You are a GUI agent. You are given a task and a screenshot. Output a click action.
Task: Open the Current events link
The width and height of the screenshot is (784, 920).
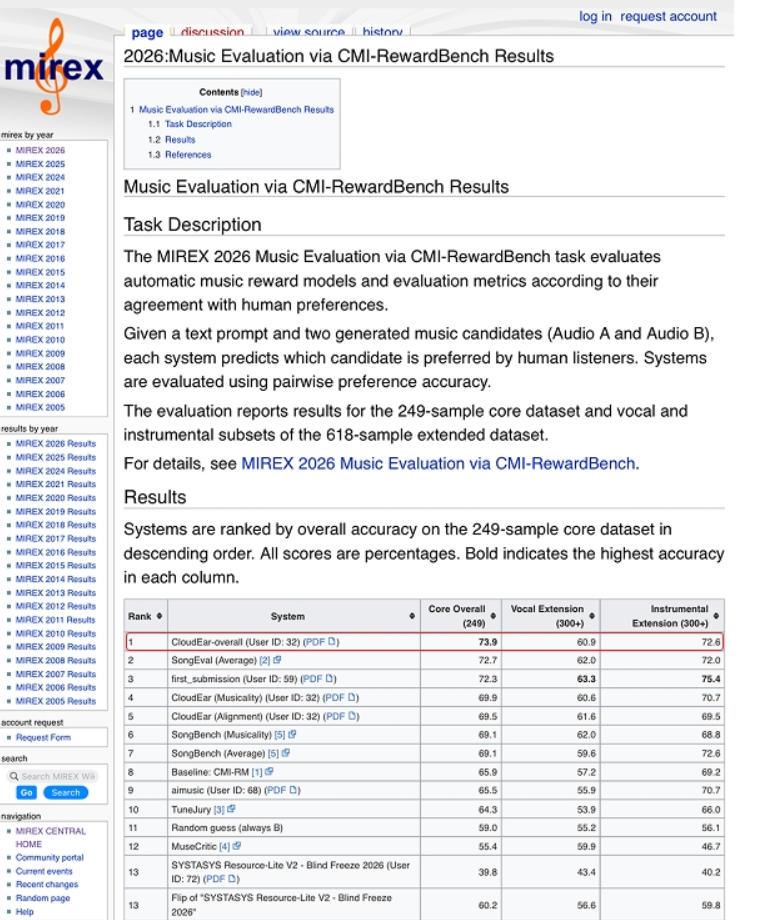tap(44, 871)
